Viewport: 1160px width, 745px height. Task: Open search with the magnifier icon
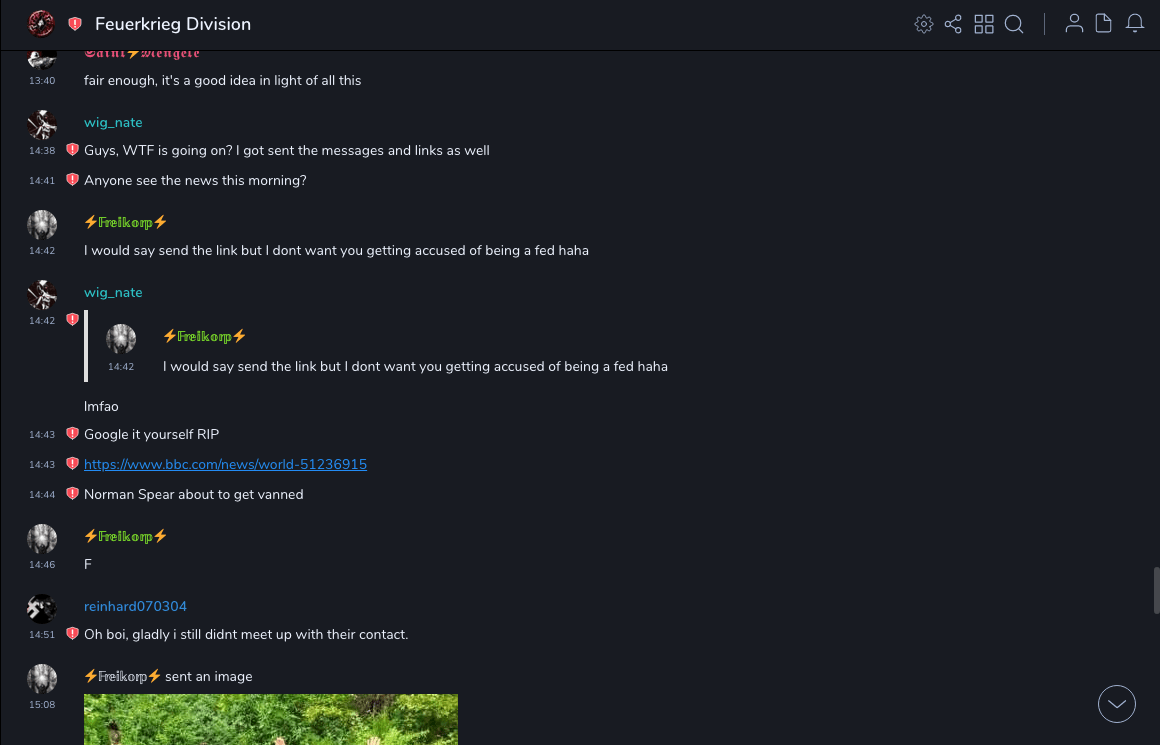1014,24
